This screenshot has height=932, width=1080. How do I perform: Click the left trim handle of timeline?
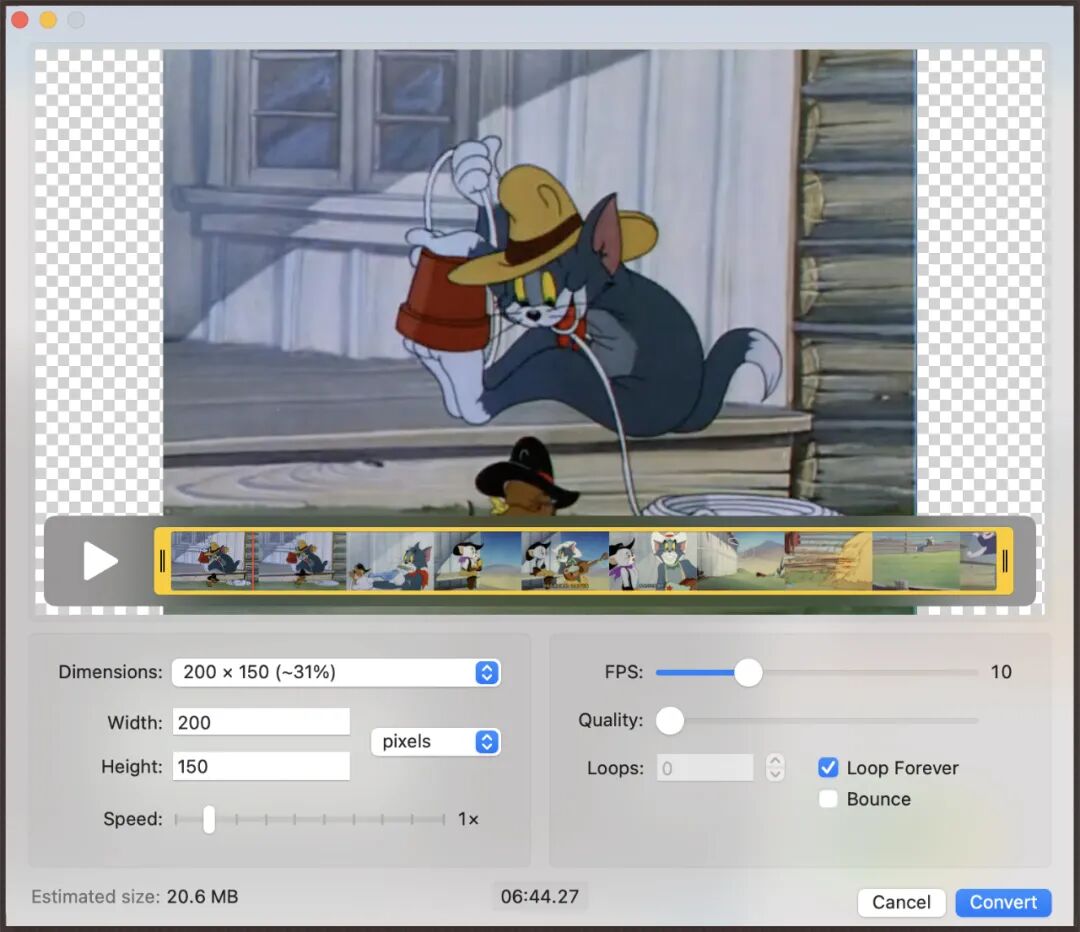[163, 561]
